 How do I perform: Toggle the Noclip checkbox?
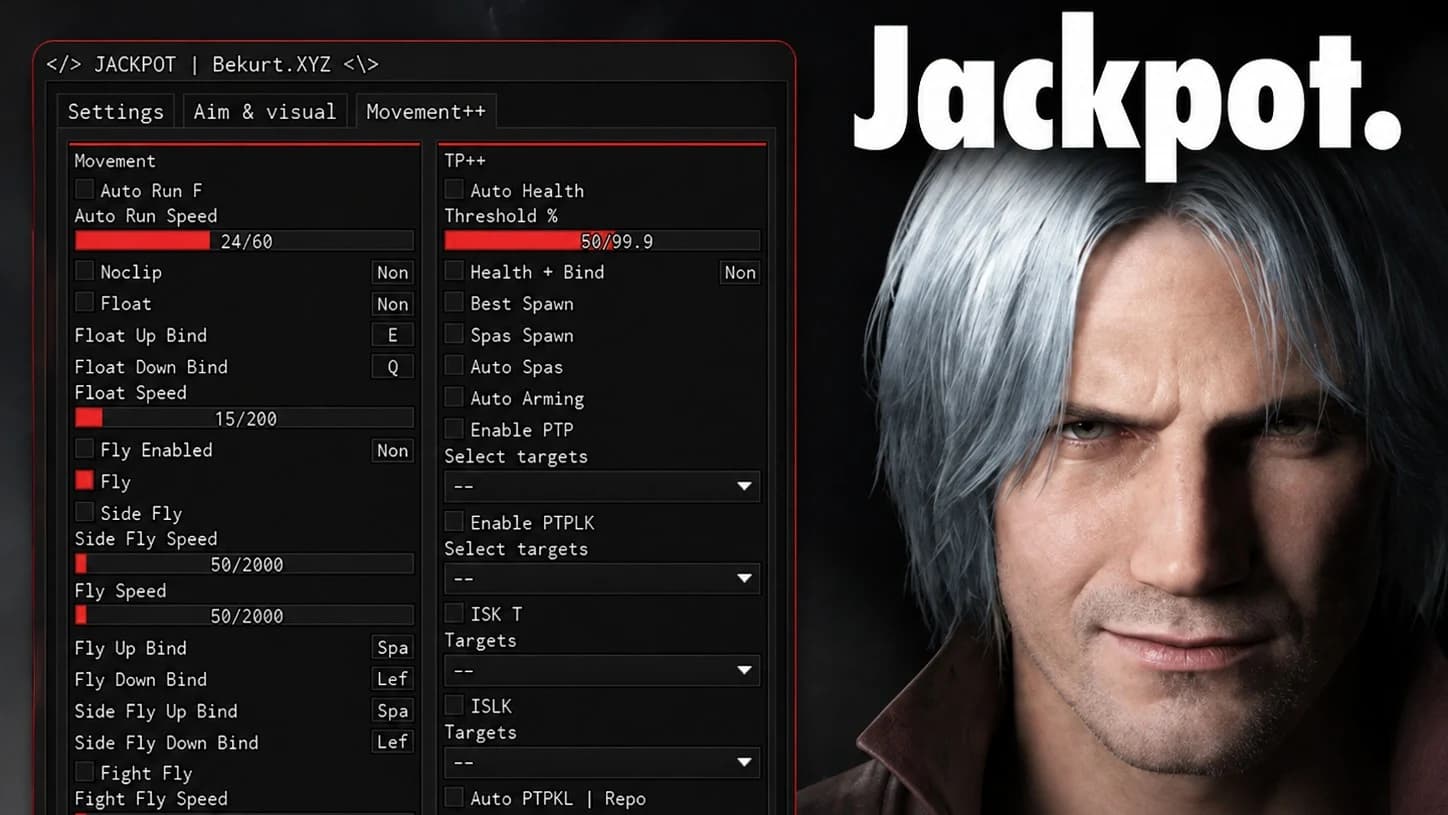[x=84, y=271]
